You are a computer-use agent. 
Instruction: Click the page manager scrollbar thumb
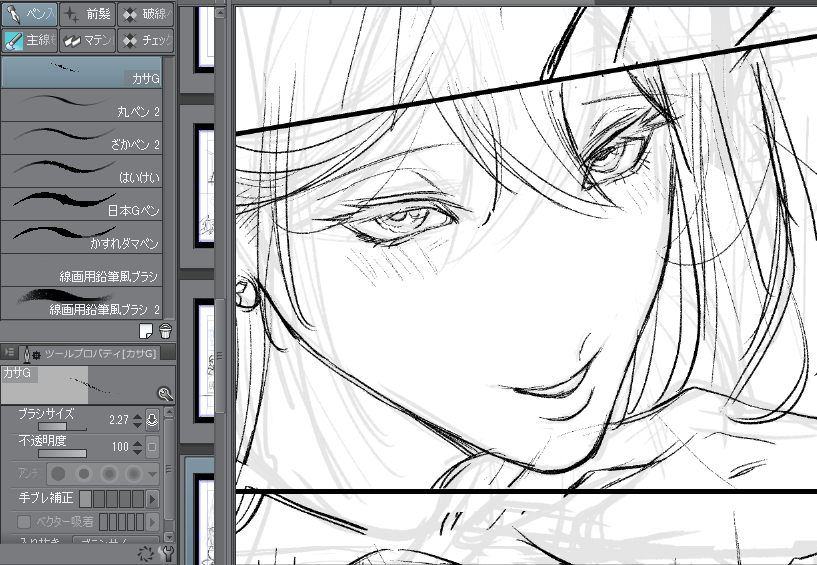pos(220,355)
